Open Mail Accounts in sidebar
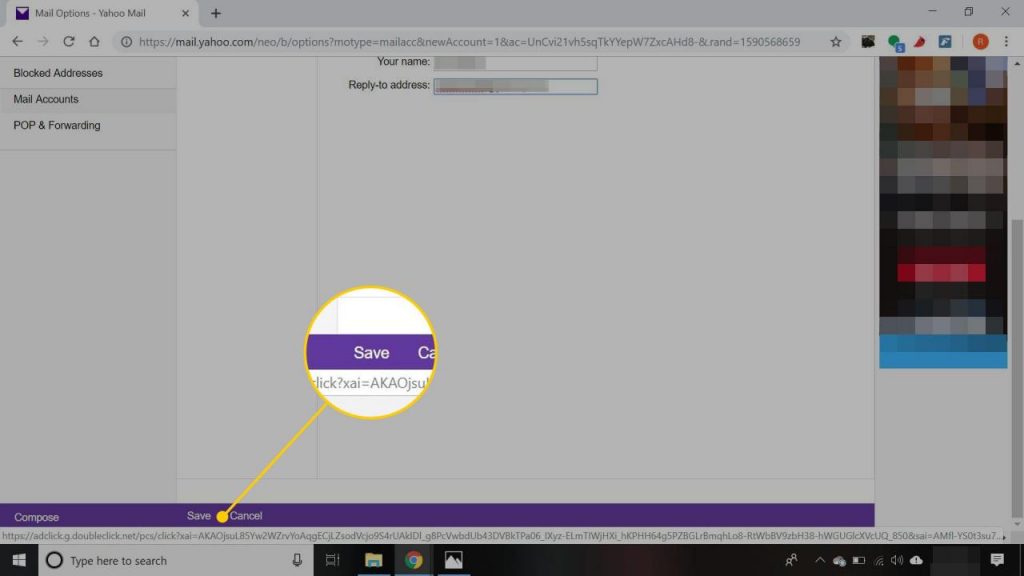The height and width of the screenshot is (576, 1024). coord(46,99)
